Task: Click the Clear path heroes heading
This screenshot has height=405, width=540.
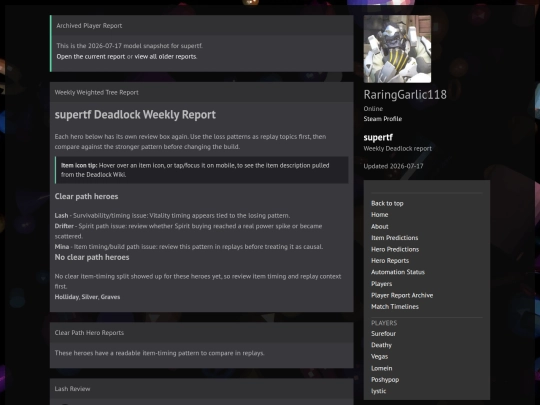Action: click(x=86, y=196)
